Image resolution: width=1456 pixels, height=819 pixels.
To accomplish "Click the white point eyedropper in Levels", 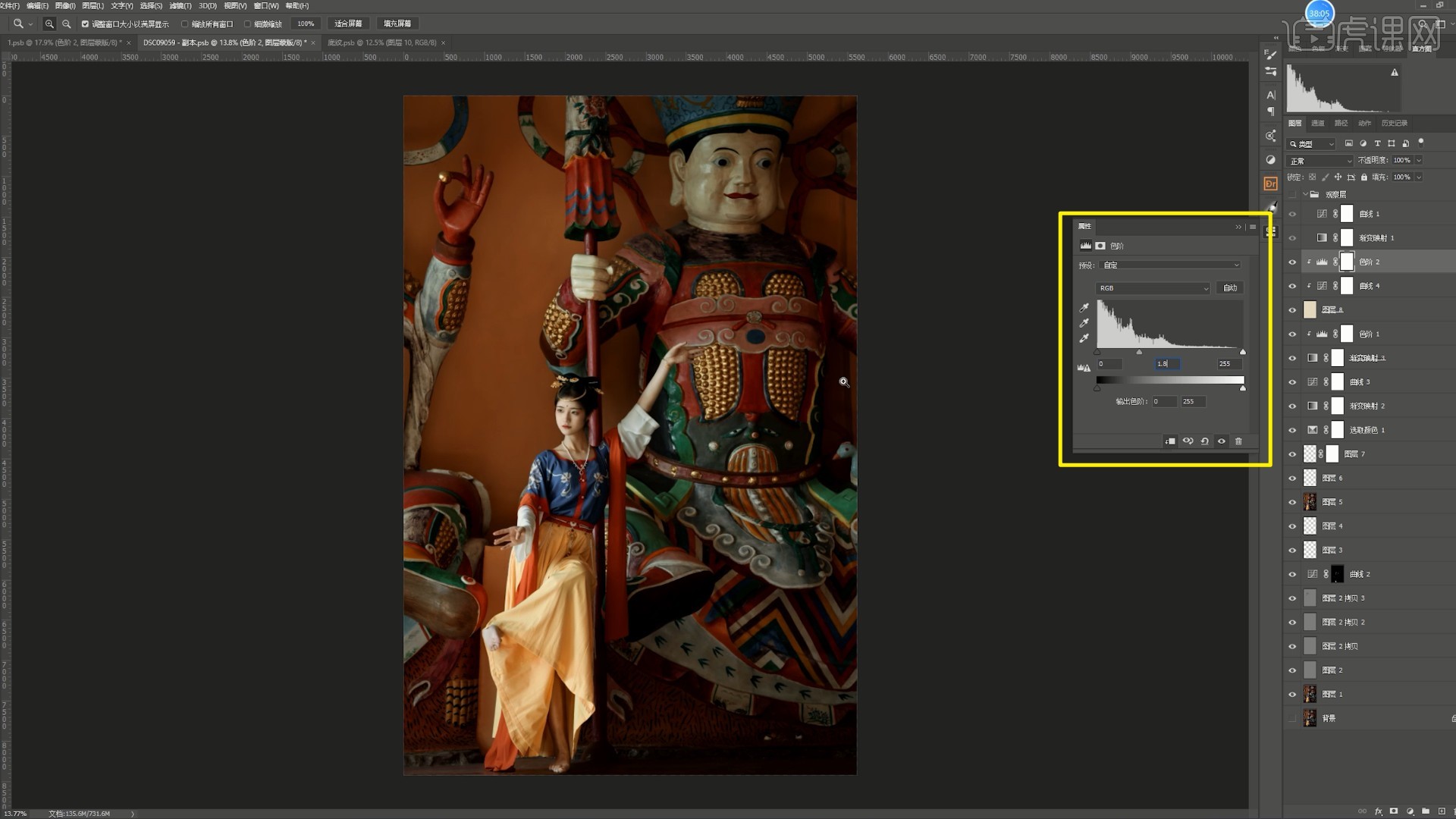I will pos(1084,338).
